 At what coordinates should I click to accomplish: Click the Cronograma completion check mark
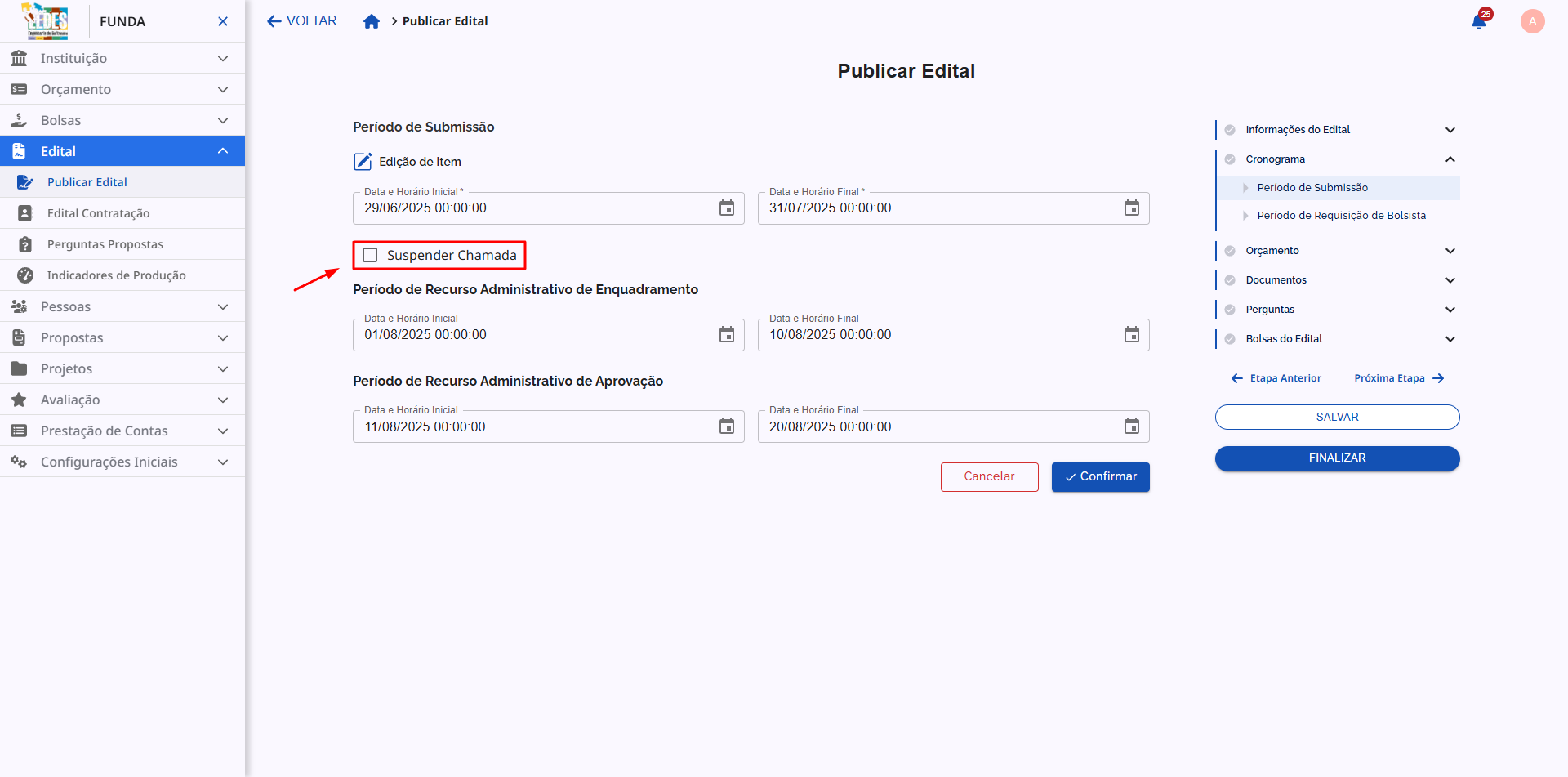point(1230,159)
